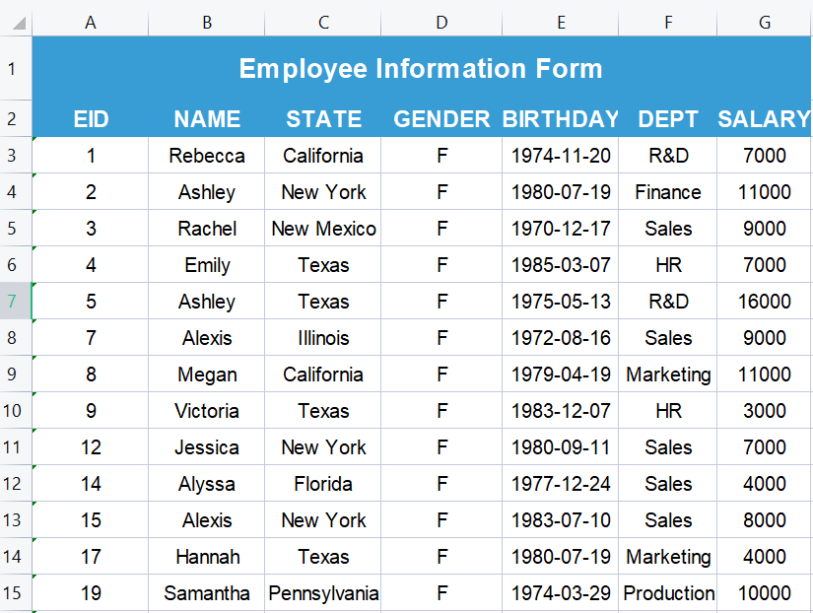The image size is (813, 613).
Task: Click the Pennsylvania state cell
Action: click(323, 593)
